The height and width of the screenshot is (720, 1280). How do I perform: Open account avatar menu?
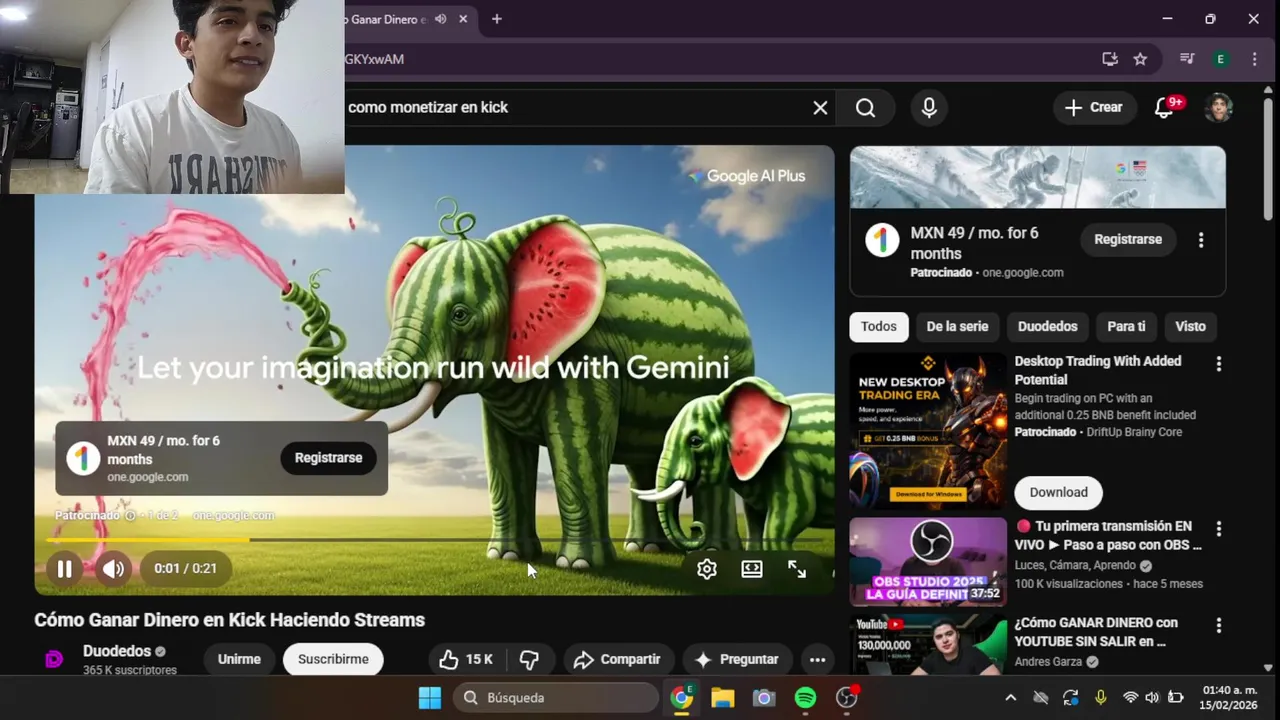tap(1218, 107)
